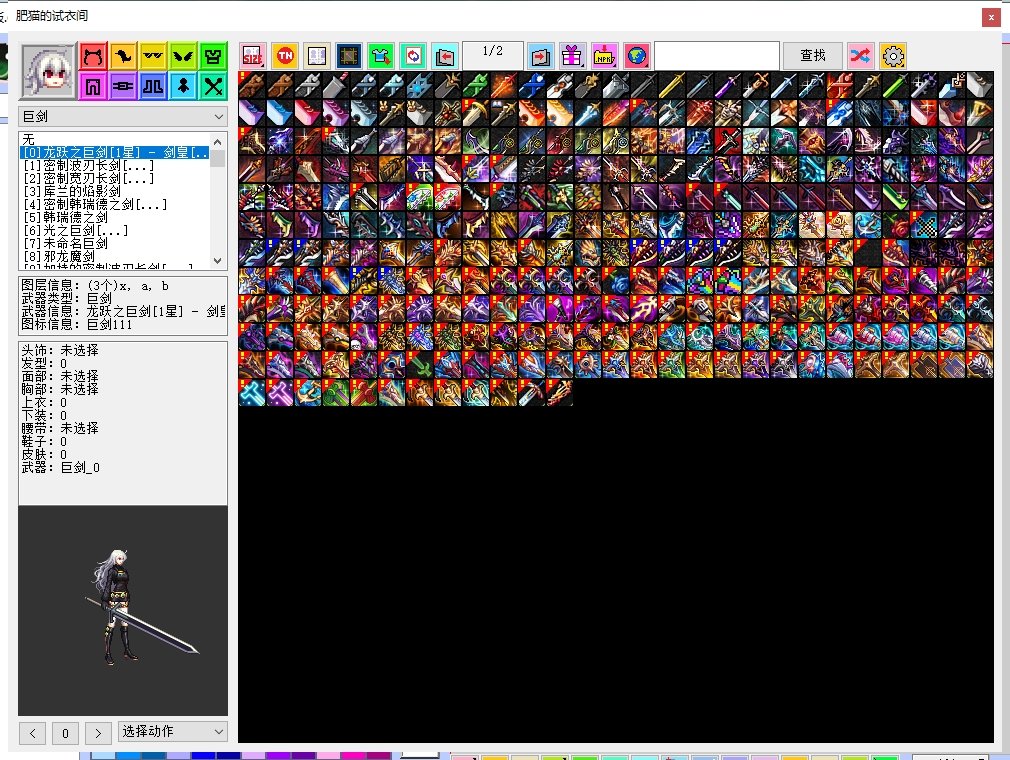
Task: Select the pants category icon
Action: (x=93, y=86)
